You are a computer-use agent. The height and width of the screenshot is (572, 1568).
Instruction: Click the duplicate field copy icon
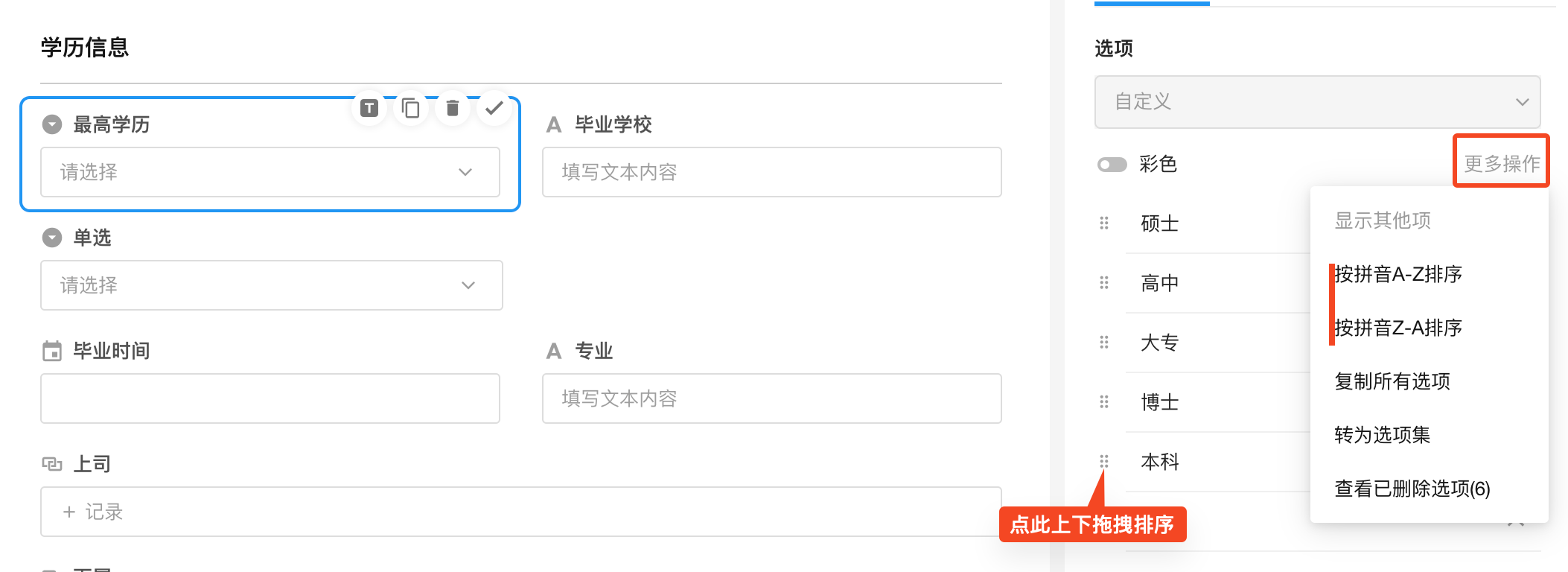tap(410, 109)
